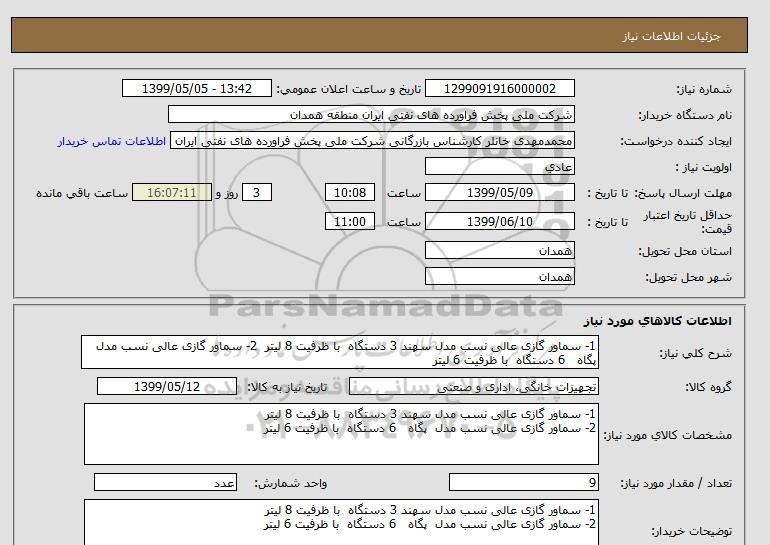Click the label مشخصات کالای مورد نیاز

pos(667,435)
